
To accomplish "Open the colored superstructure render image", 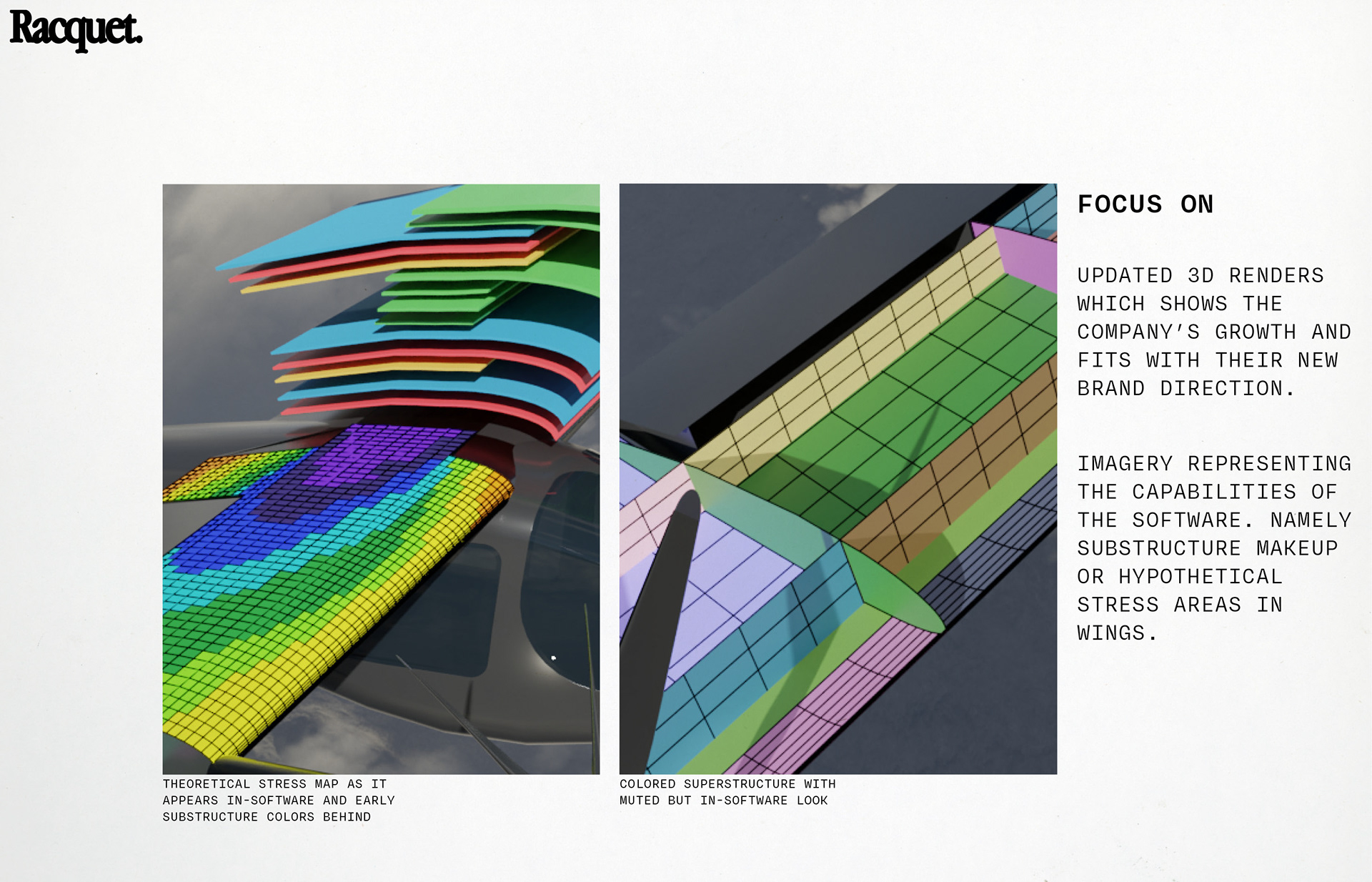I will pyautogui.click(x=837, y=479).
